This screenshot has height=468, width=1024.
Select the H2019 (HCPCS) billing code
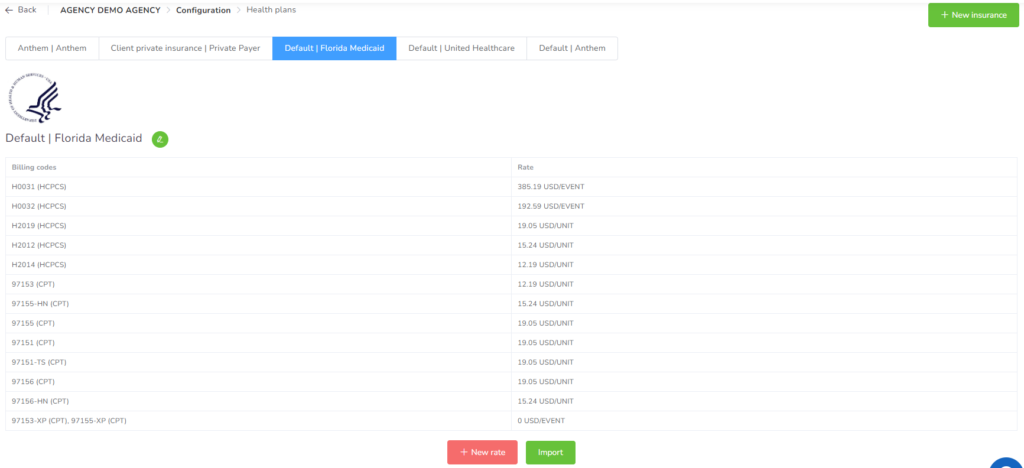pos(39,226)
